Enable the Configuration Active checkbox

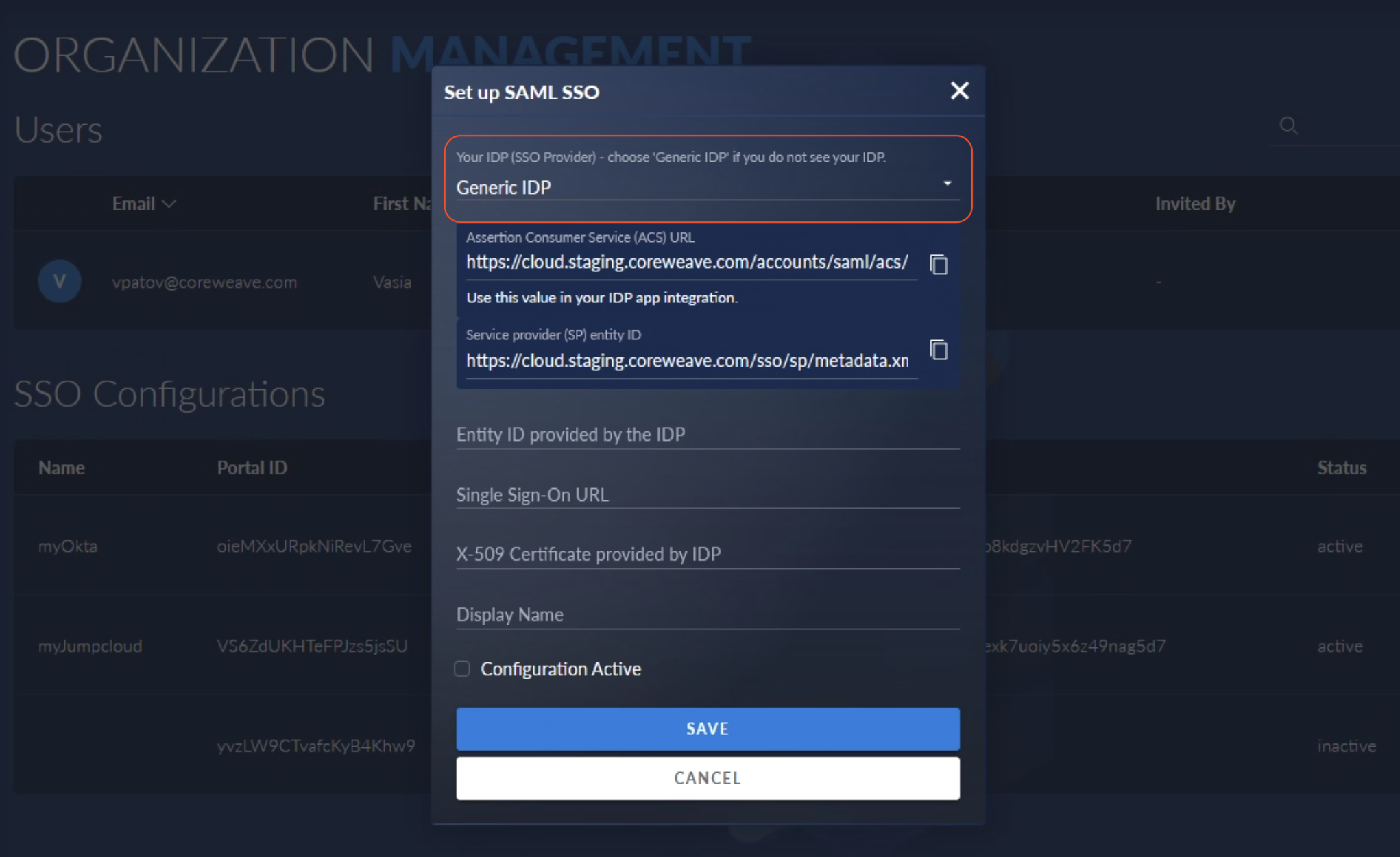(462, 668)
